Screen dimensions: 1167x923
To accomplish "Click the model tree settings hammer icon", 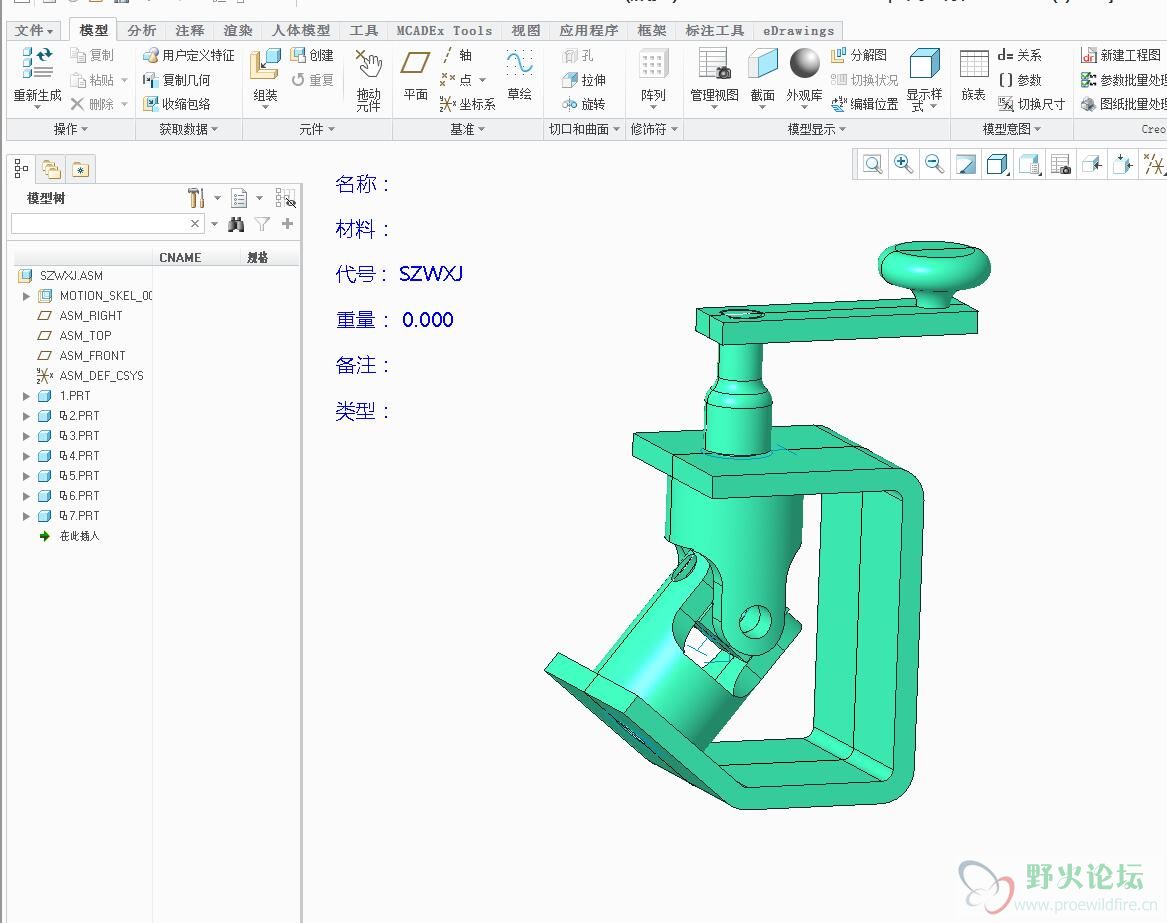I will [x=196, y=198].
